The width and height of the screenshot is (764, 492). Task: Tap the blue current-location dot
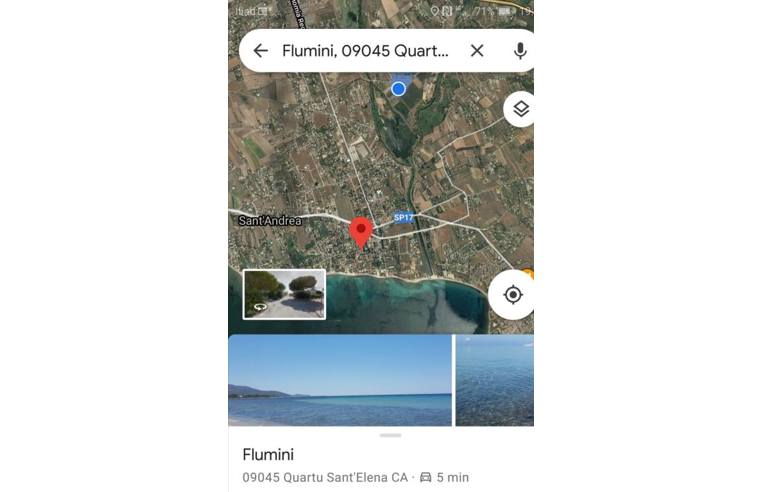[399, 89]
